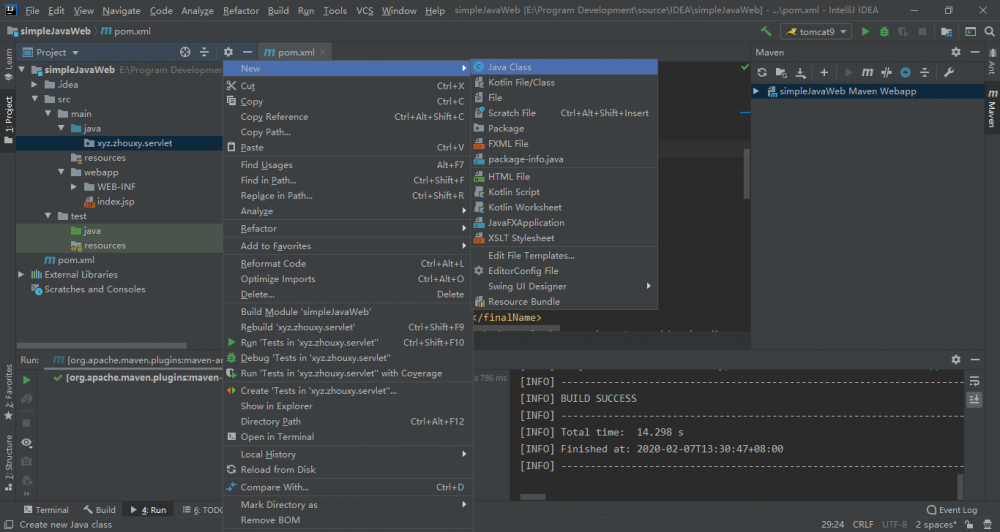1000x532 pixels.
Task: Click the editor vertical scrollbar
Action: tap(746, 174)
